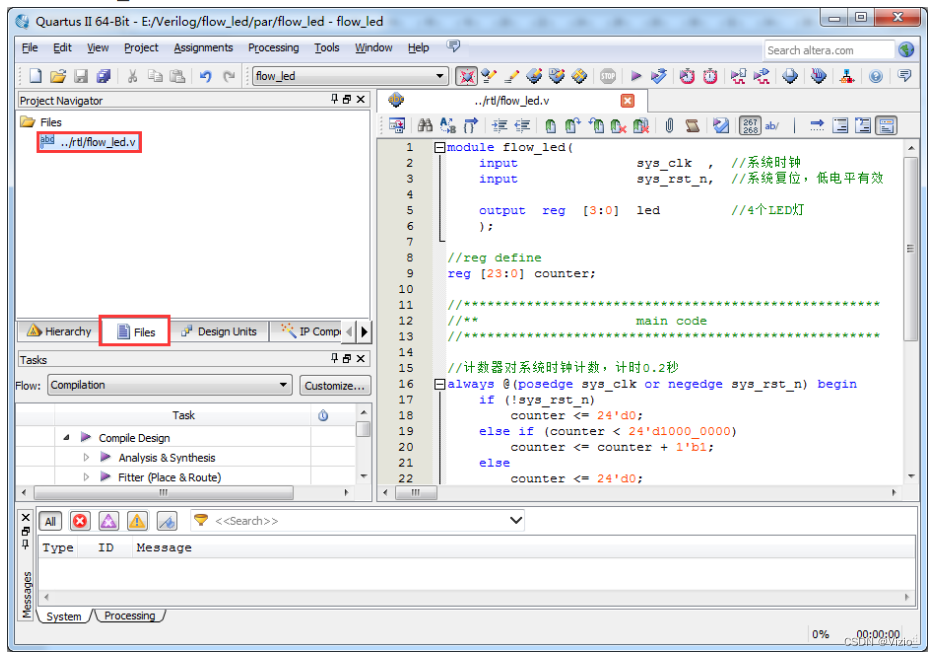
Task: Toggle the yellow Warning messages filter
Action: coord(137,521)
